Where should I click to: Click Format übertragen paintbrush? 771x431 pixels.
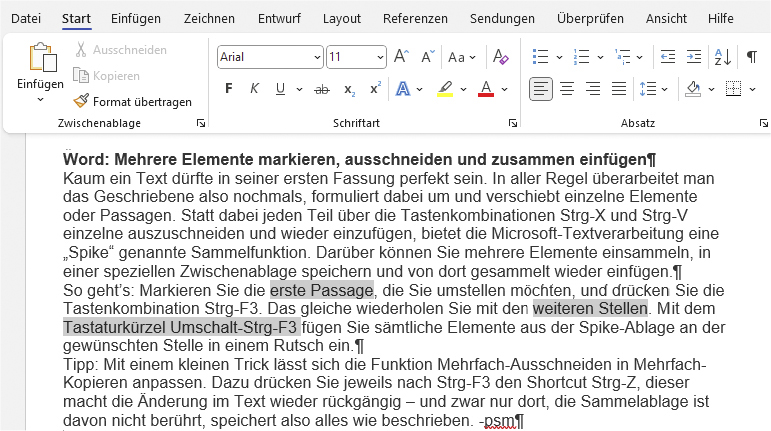coord(133,102)
